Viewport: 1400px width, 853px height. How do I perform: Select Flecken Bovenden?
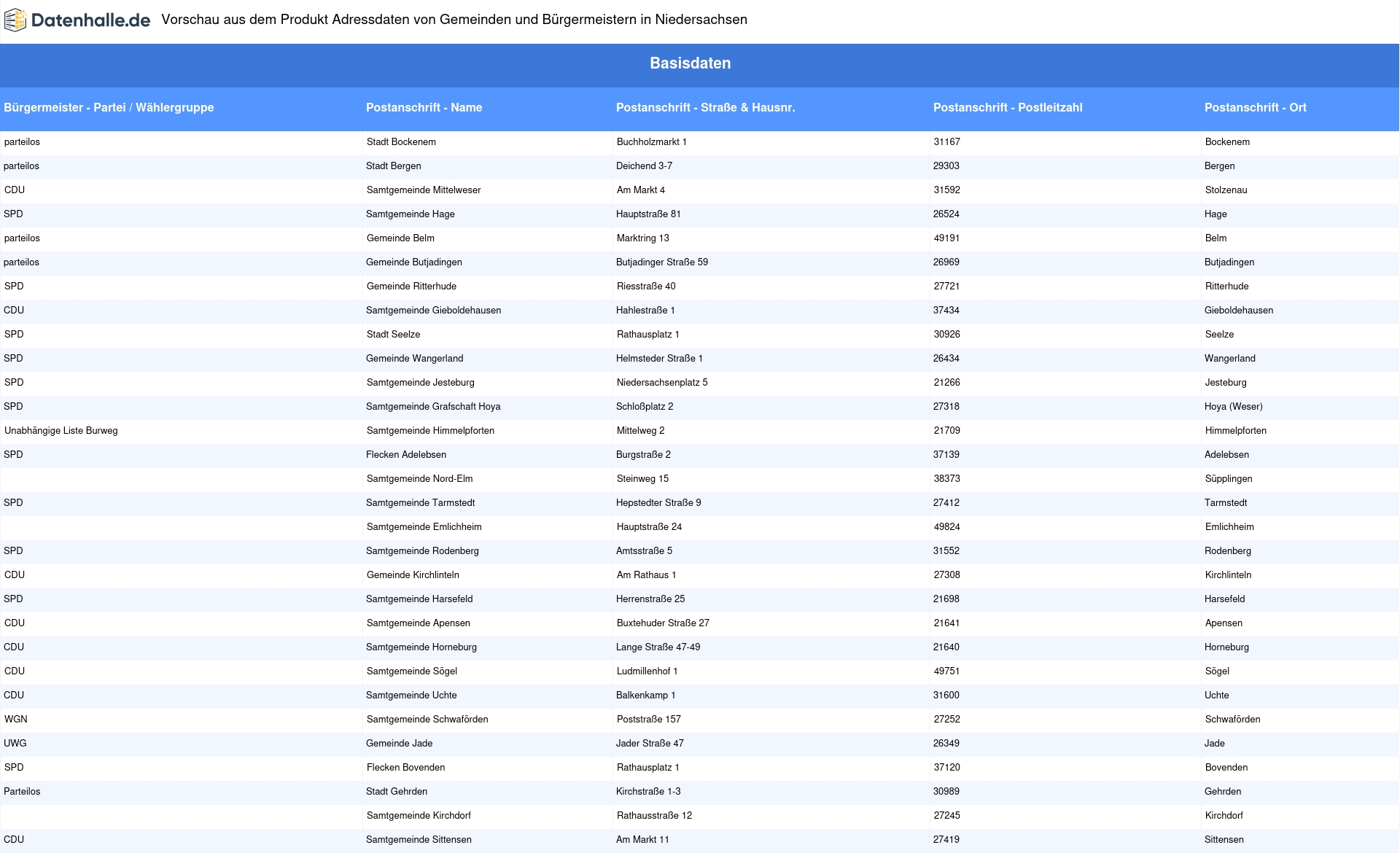coord(406,768)
